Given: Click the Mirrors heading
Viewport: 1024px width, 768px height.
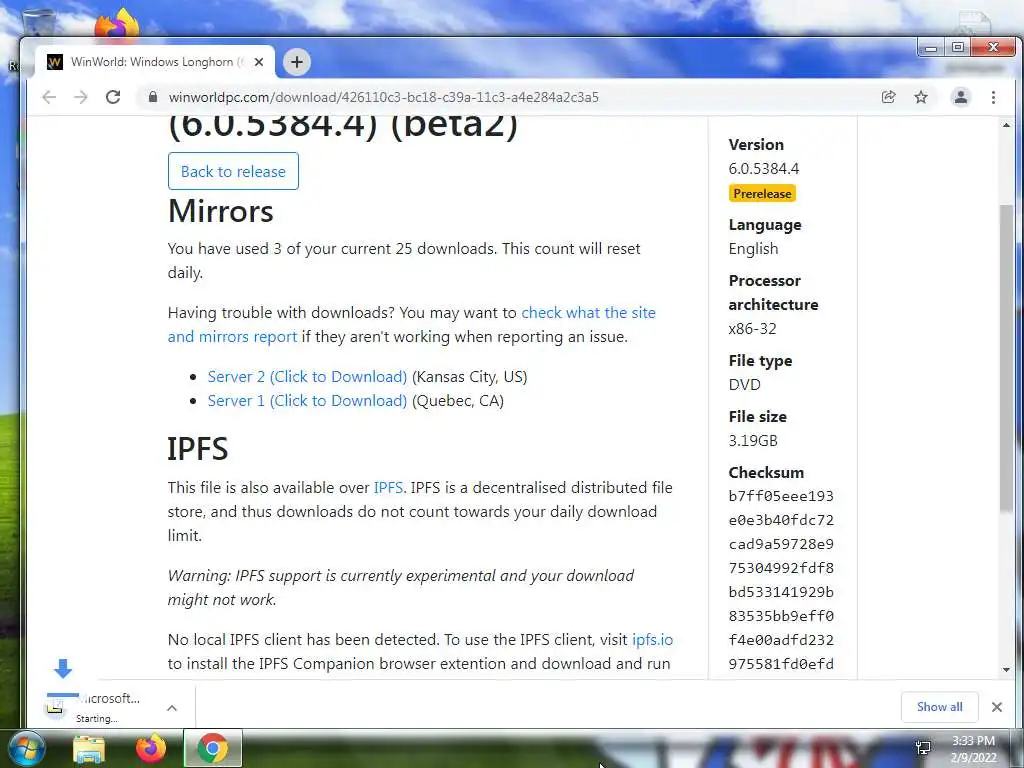Looking at the screenshot, I should 221,211.
